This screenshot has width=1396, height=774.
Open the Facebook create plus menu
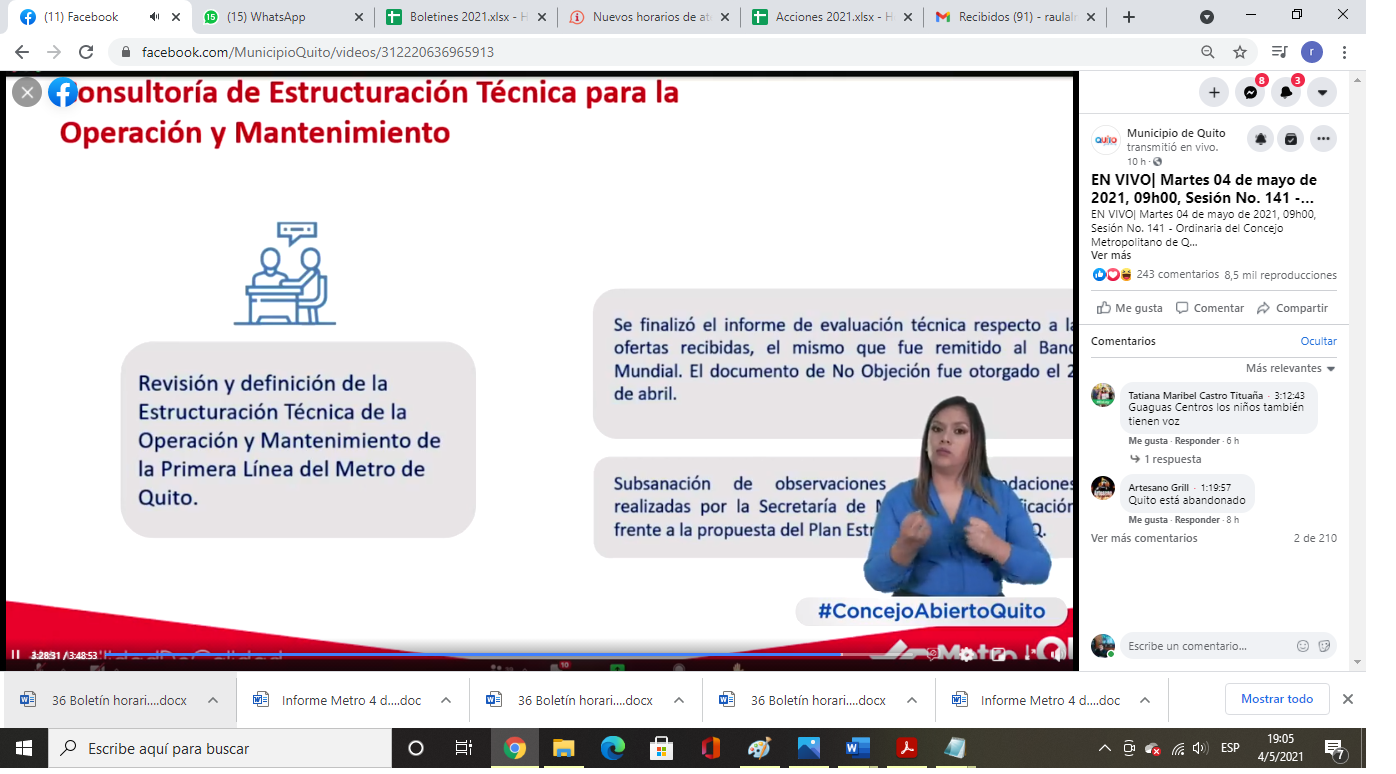point(1214,92)
